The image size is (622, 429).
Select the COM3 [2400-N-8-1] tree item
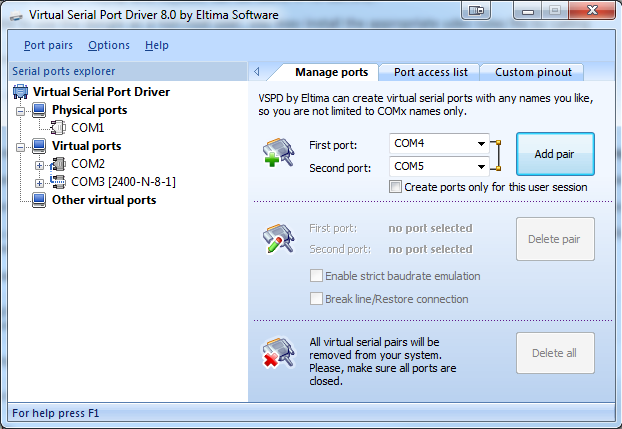point(123,182)
